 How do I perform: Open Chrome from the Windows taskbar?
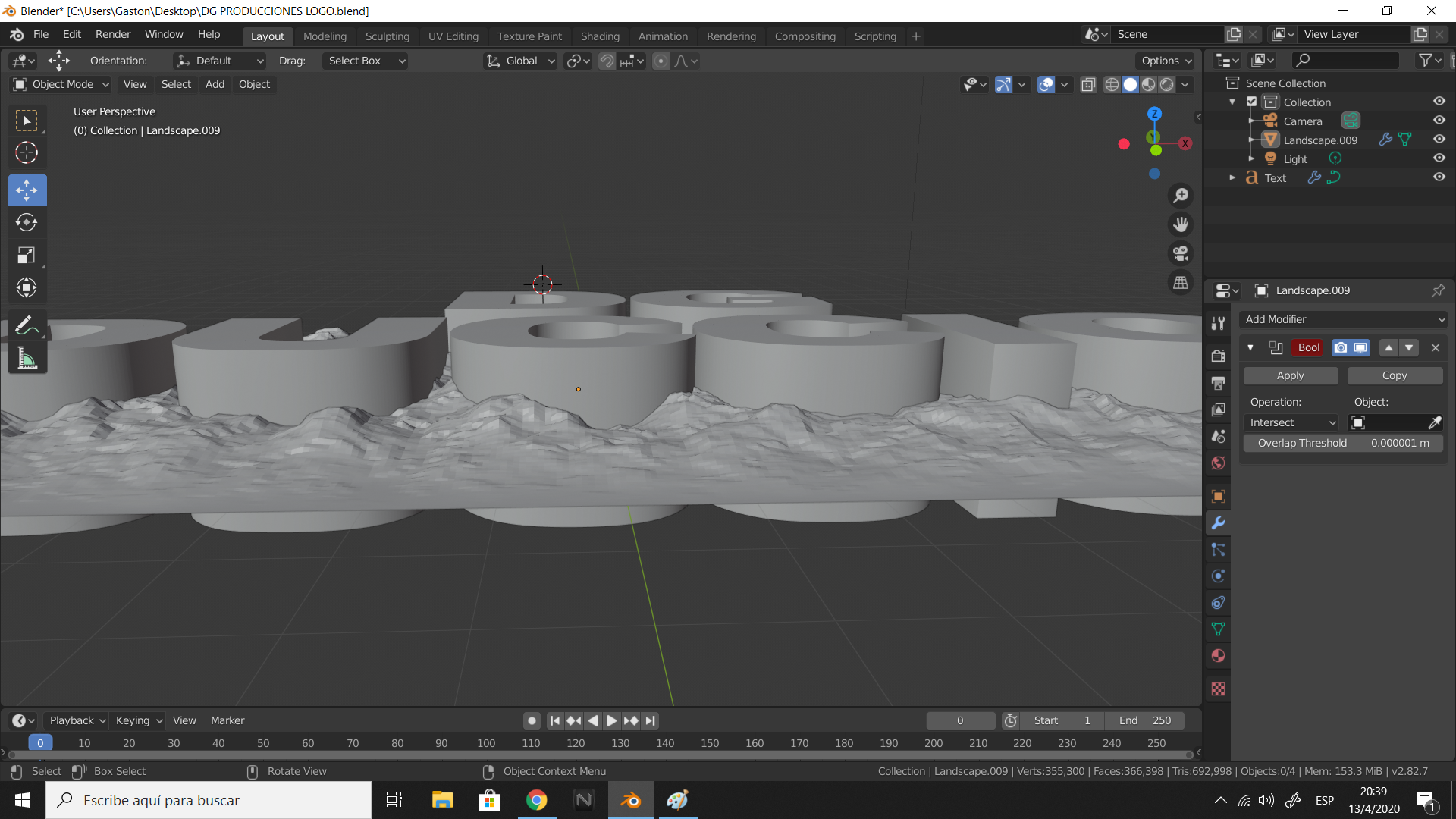[x=536, y=800]
